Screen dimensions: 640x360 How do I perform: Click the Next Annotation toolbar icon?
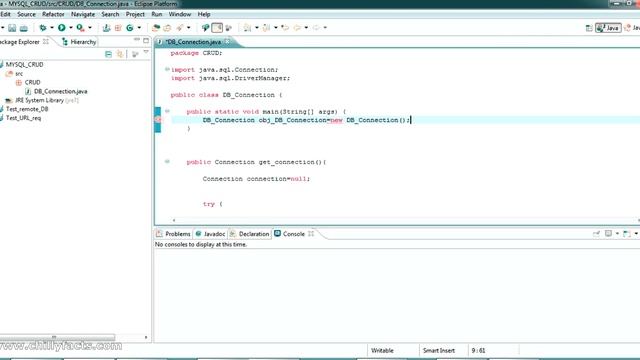tap(247, 28)
